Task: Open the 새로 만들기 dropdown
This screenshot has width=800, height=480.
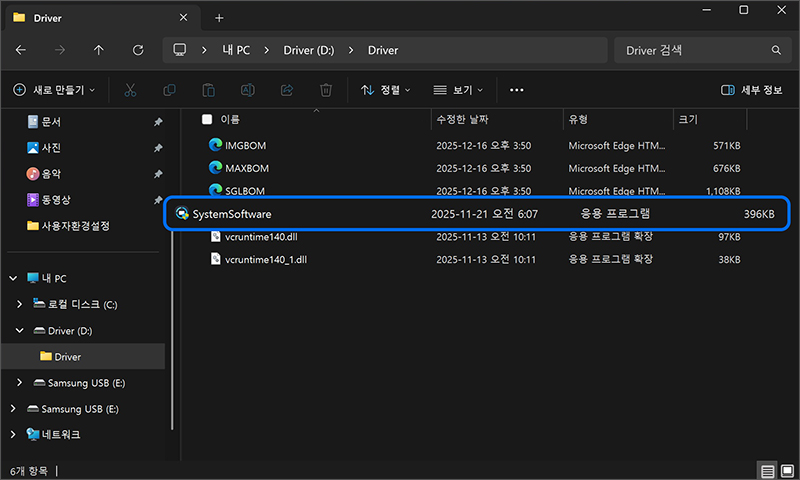Action: [54, 90]
